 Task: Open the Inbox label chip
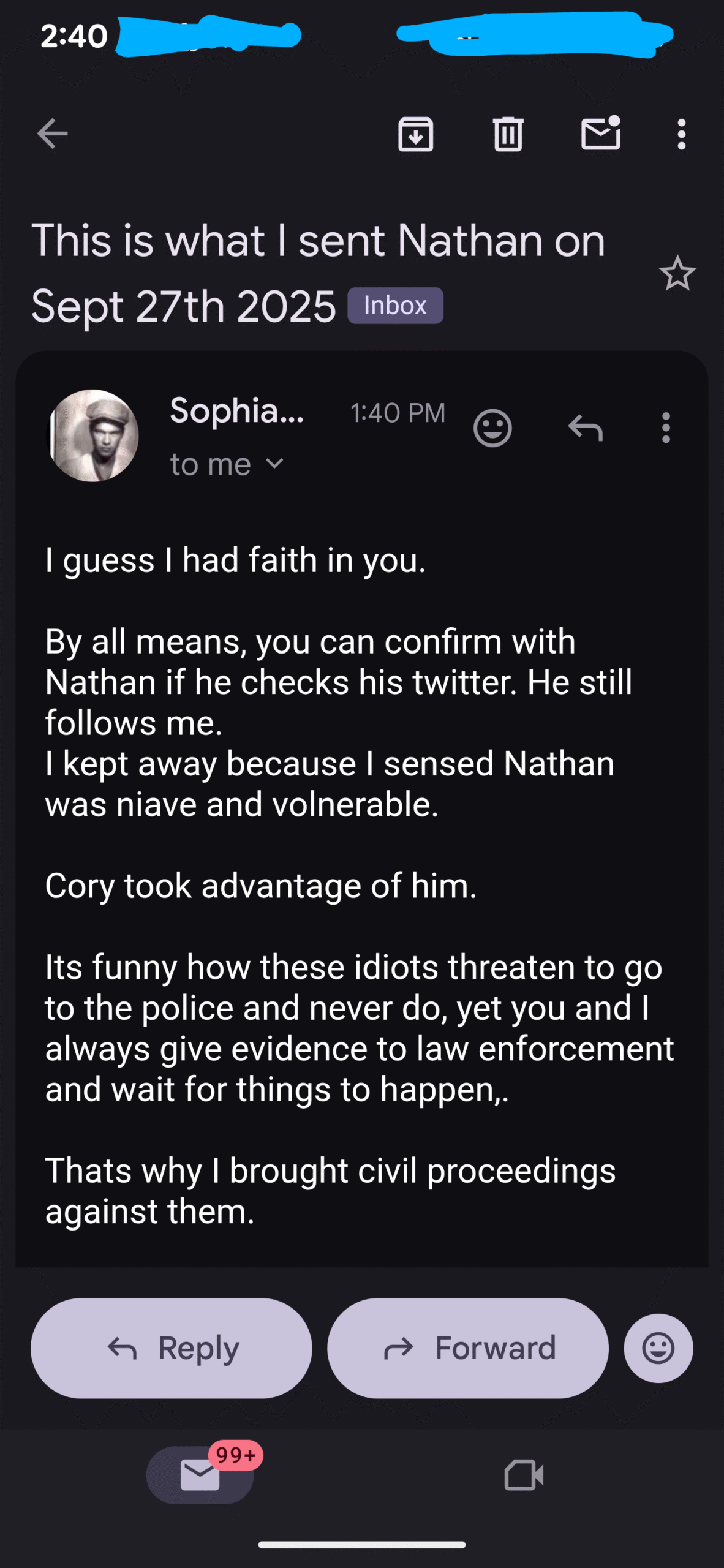point(395,305)
